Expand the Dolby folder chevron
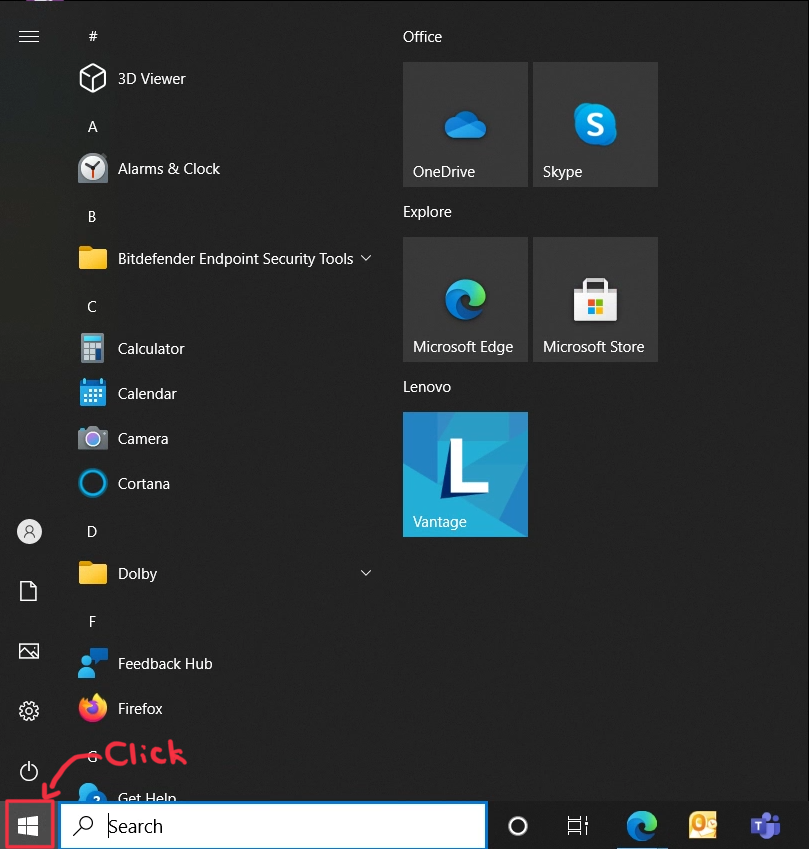This screenshot has width=809, height=849. click(x=366, y=573)
